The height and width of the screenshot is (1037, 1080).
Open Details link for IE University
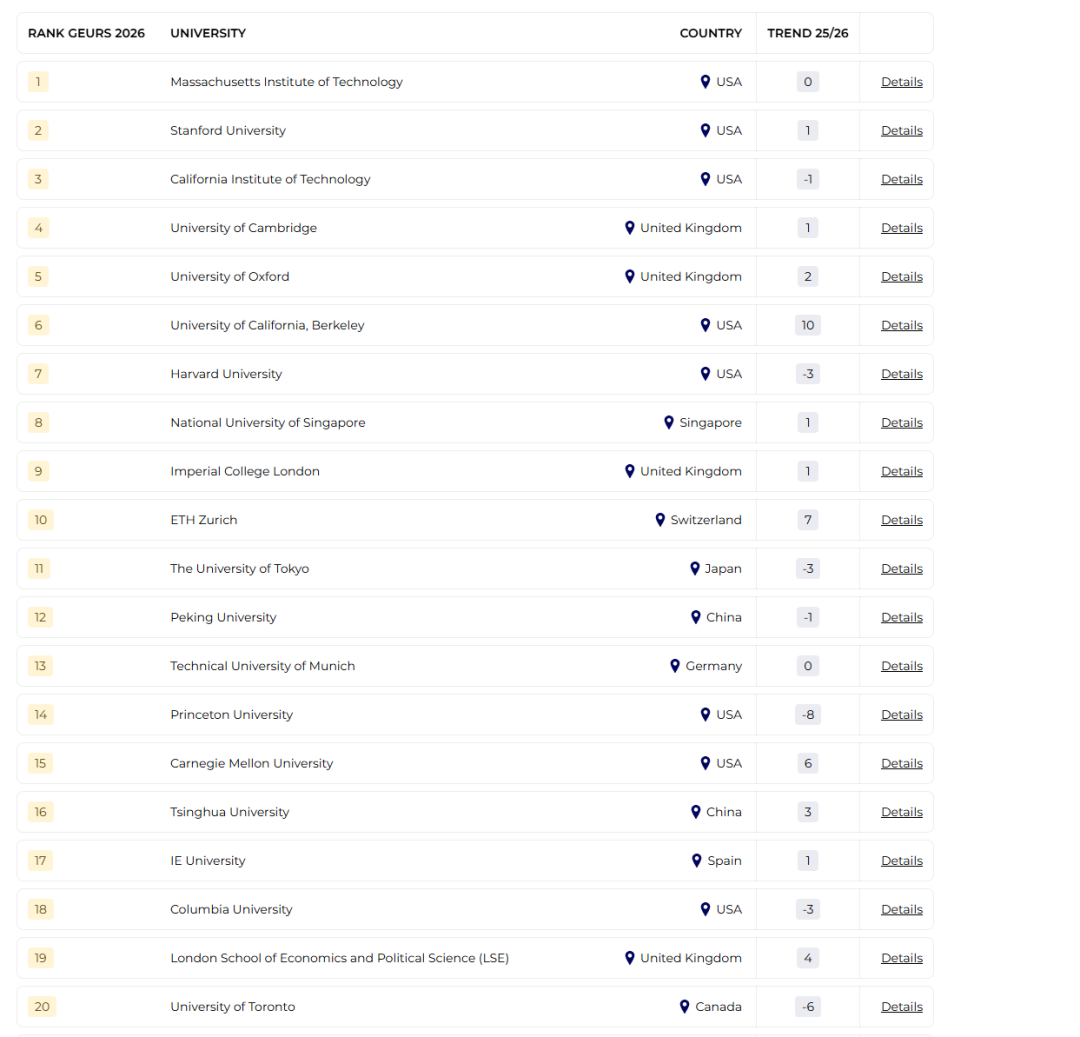901,861
